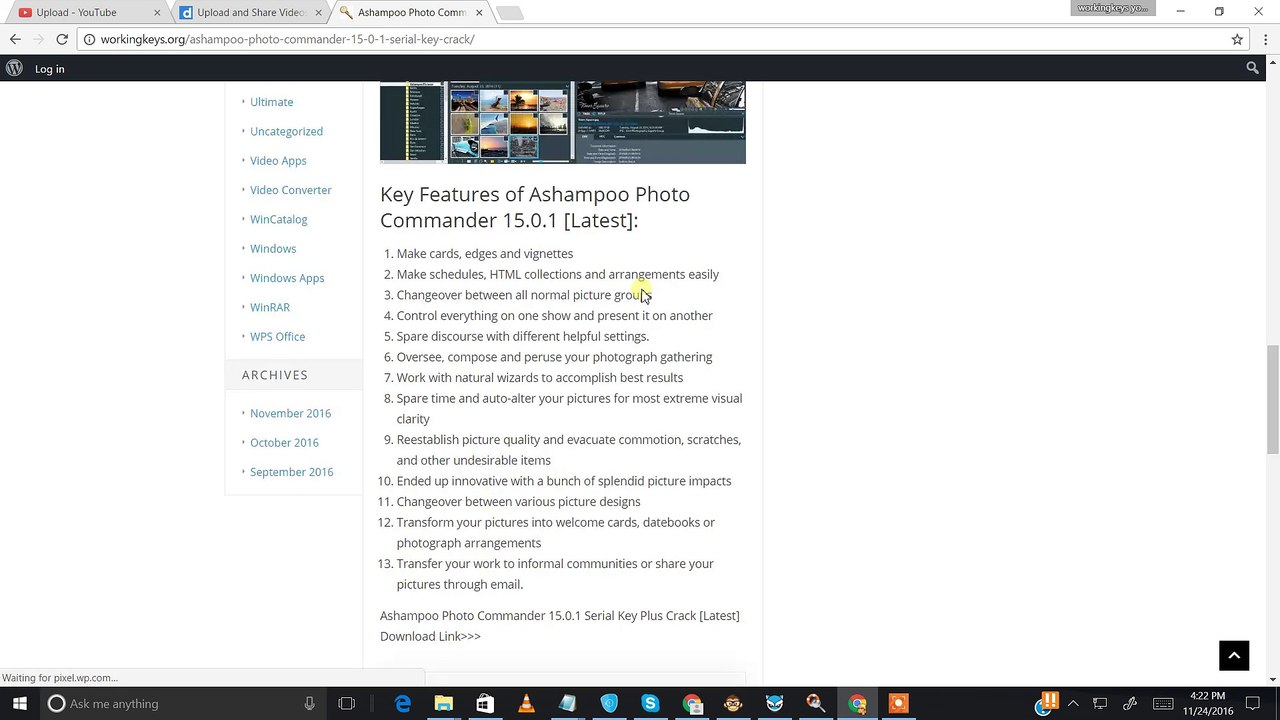Launch Microsoft Edge from taskbar
The width and height of the screenshot is (1280, 720).
[x=403, y=704]
